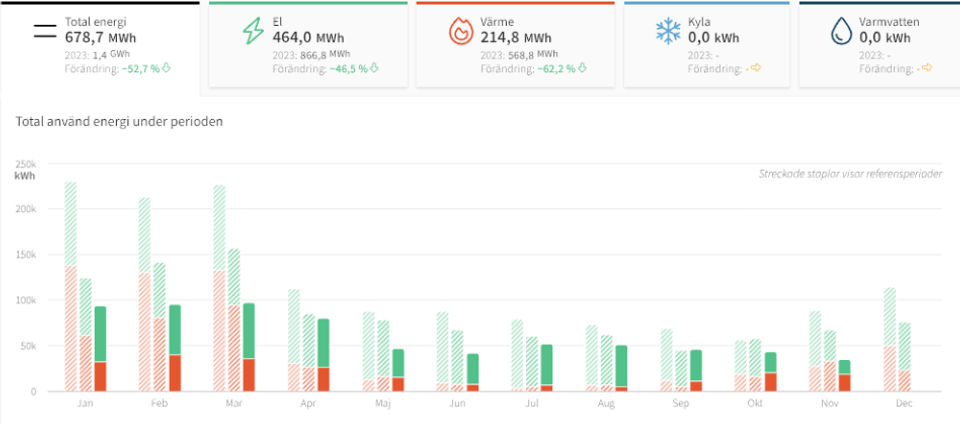Click the tallest hatched bar for Jan
The width and height of the screenshot is (960, 424).
click(x=71, y=286)
